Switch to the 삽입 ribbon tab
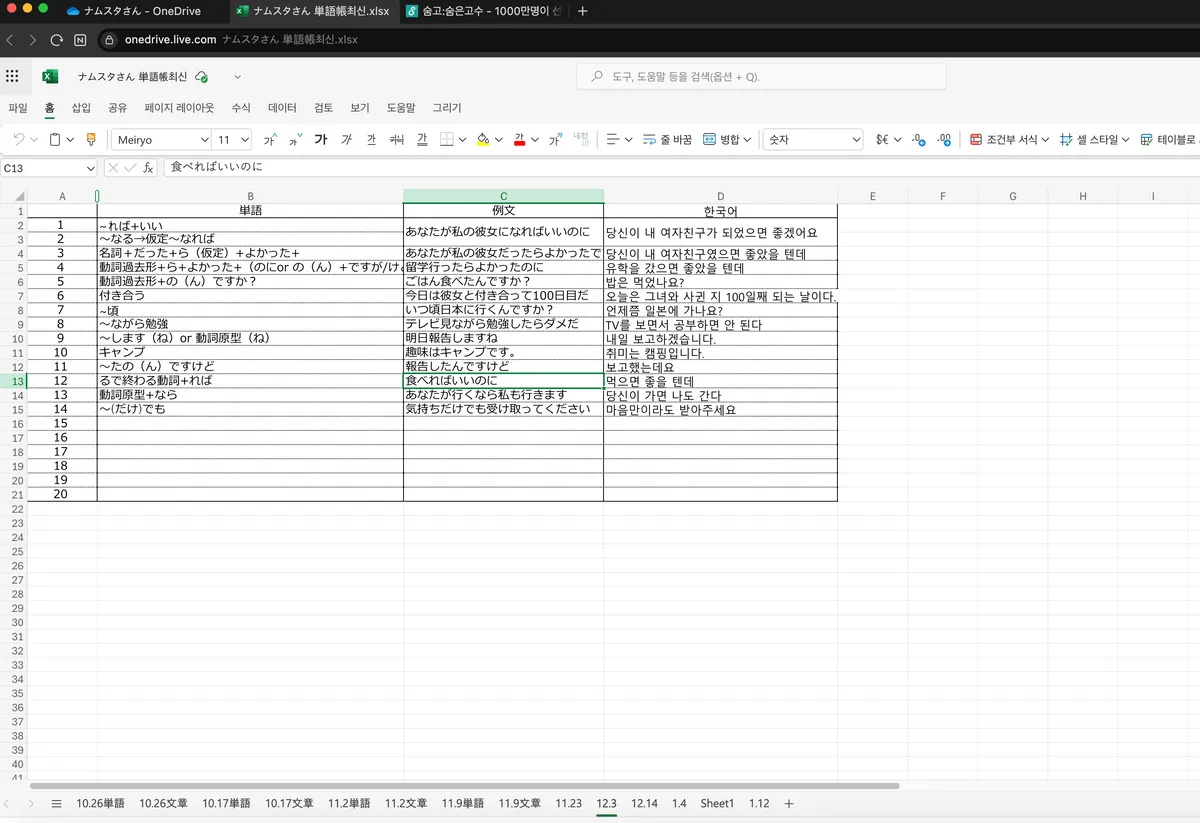Viewport: 1200px width, 823px height. [79, 107]
